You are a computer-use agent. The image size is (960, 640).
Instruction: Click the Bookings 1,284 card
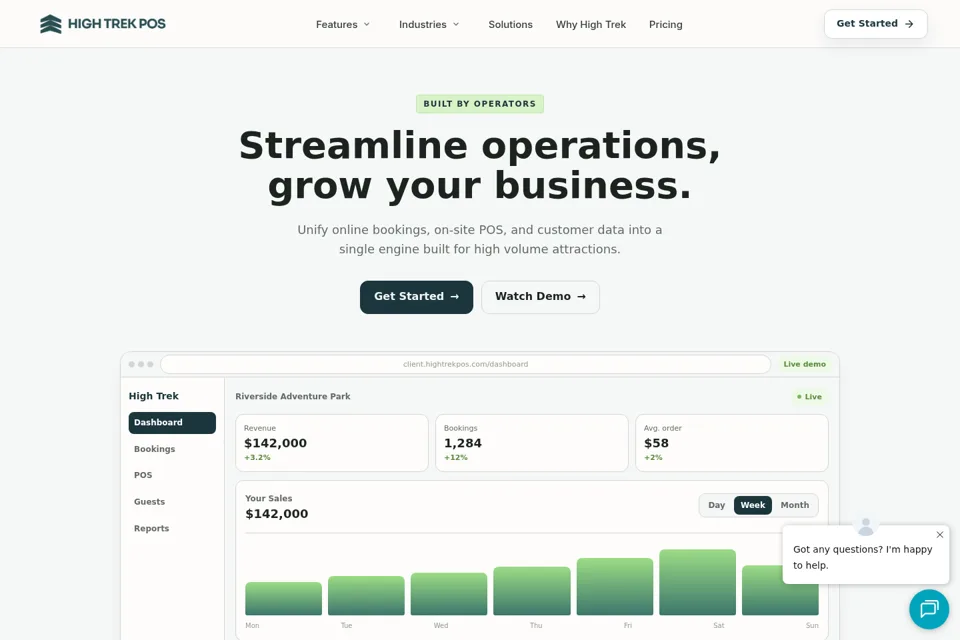[531, 443]
